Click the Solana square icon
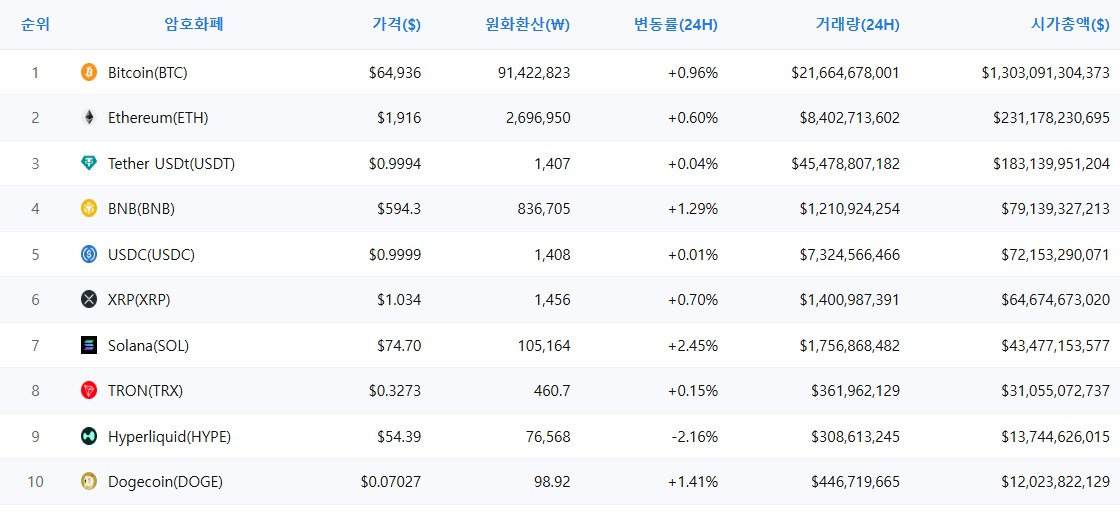The height and width of the screenshot is (514, 1120). click(x=89, y=346)
